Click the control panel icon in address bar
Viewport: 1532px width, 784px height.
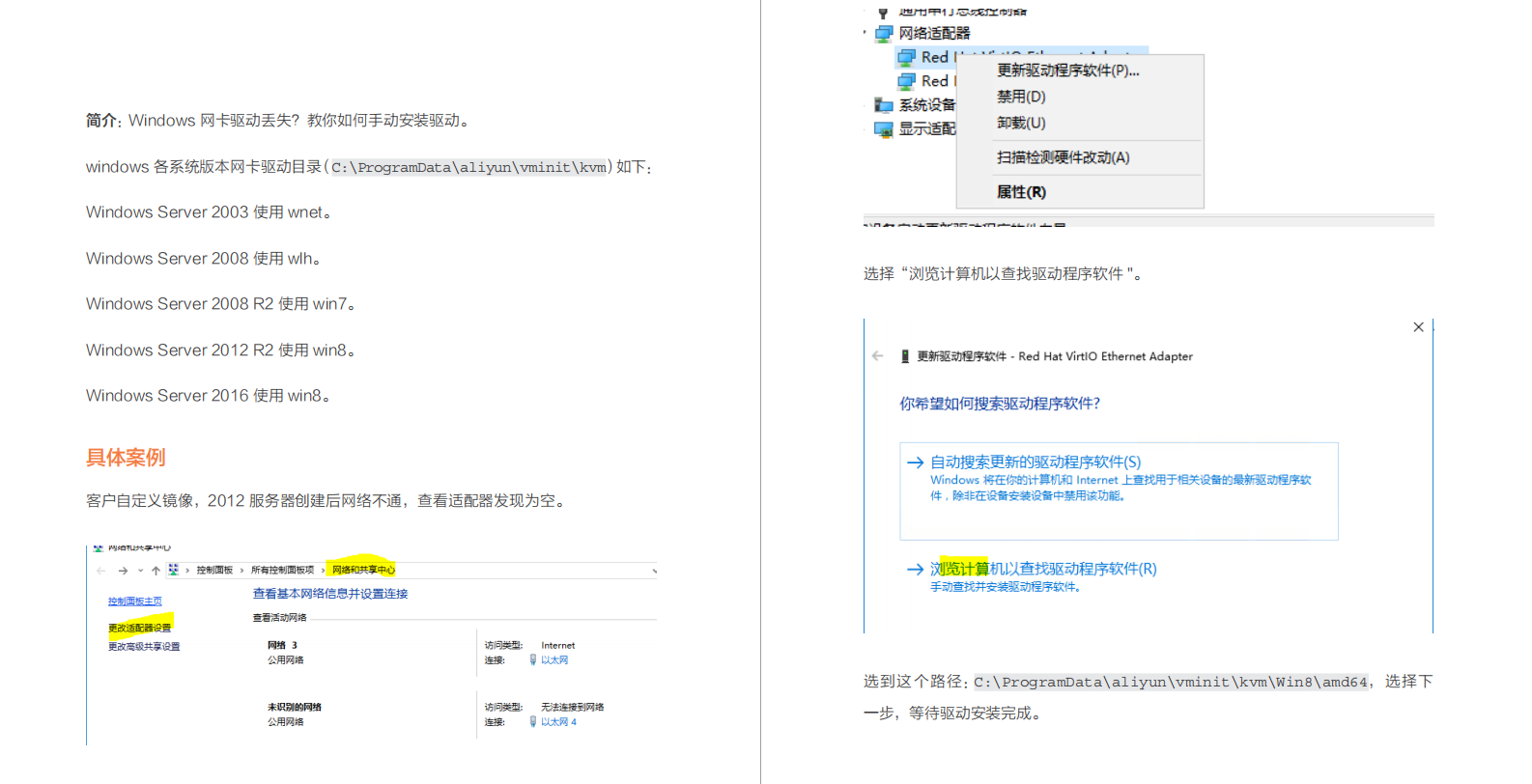(173, 570)
